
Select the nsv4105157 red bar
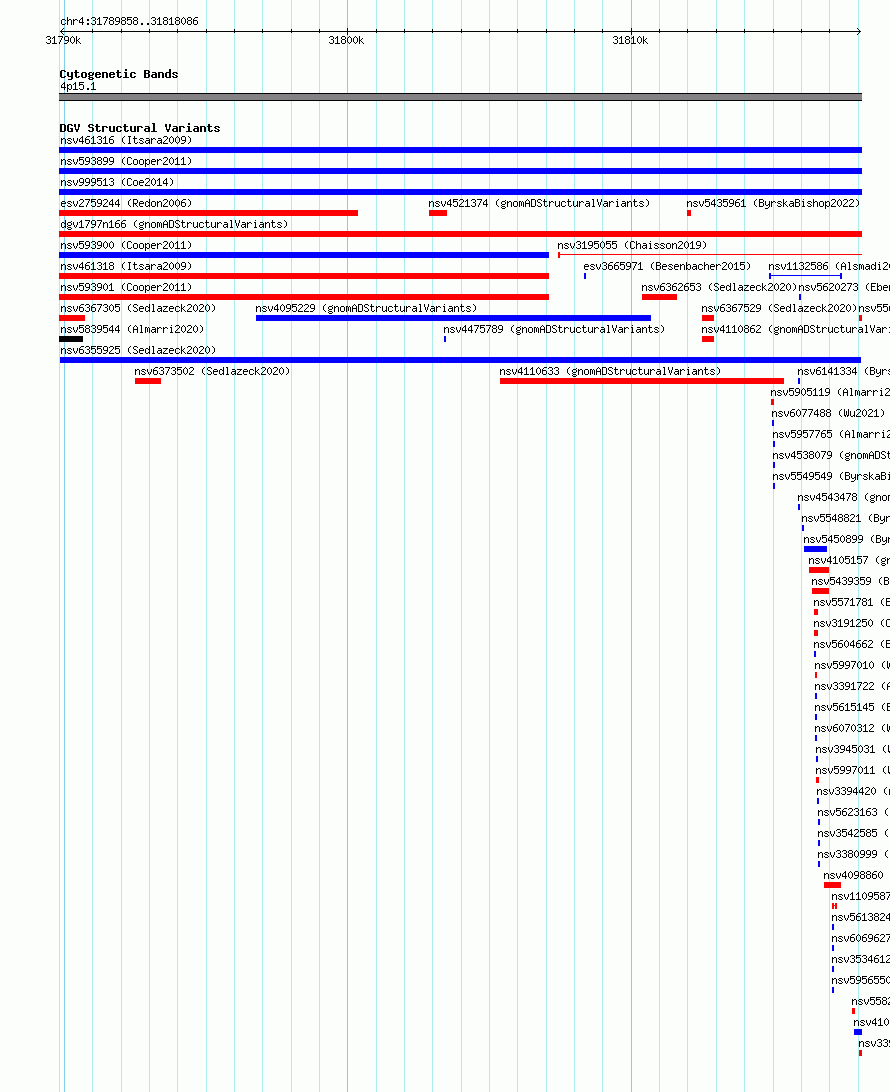pyautogui.click(x=819, y=570)
